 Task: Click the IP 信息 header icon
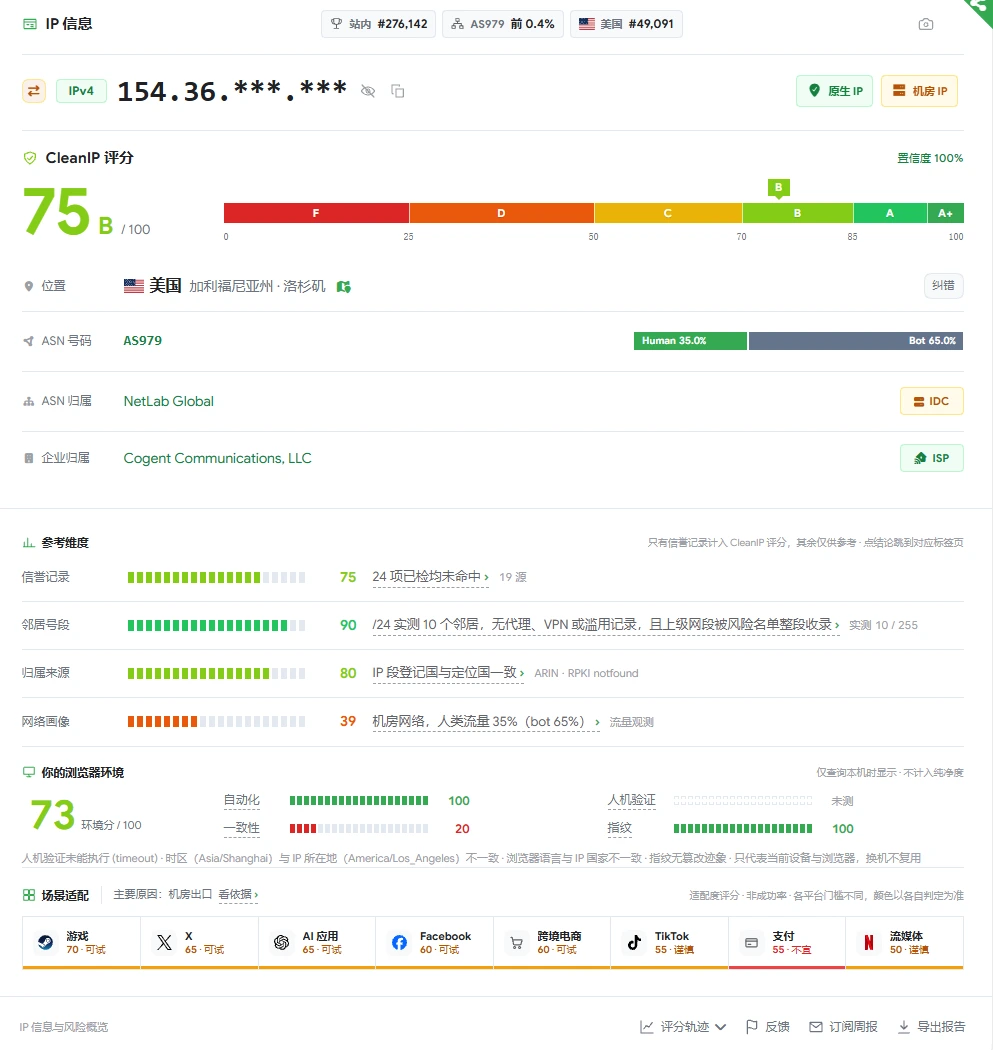[30, 24]
